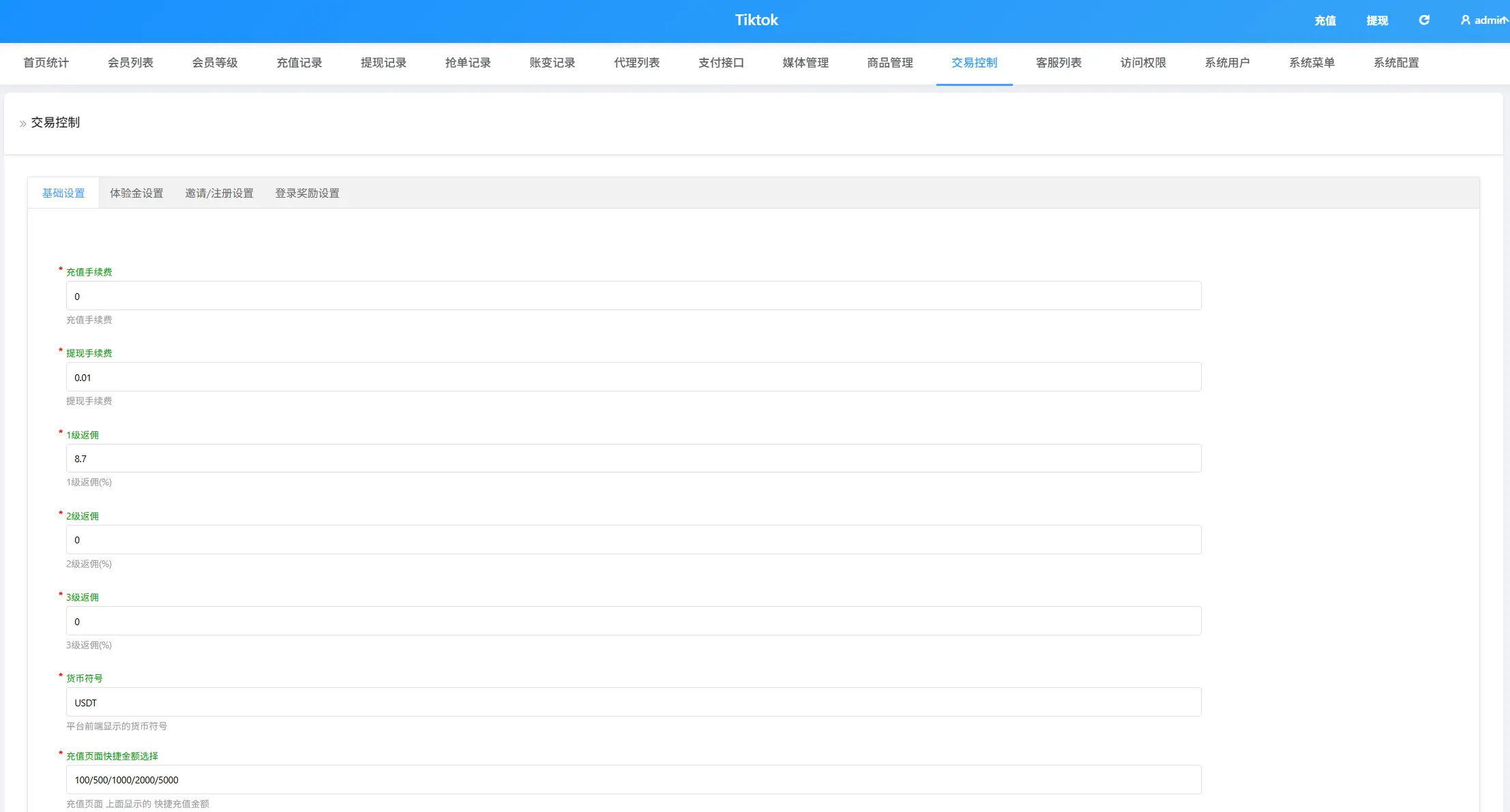The image size is (1510, 812).
Task: Click the 充值页面快捷金额选择 input
Action: (x=634, y=780)
